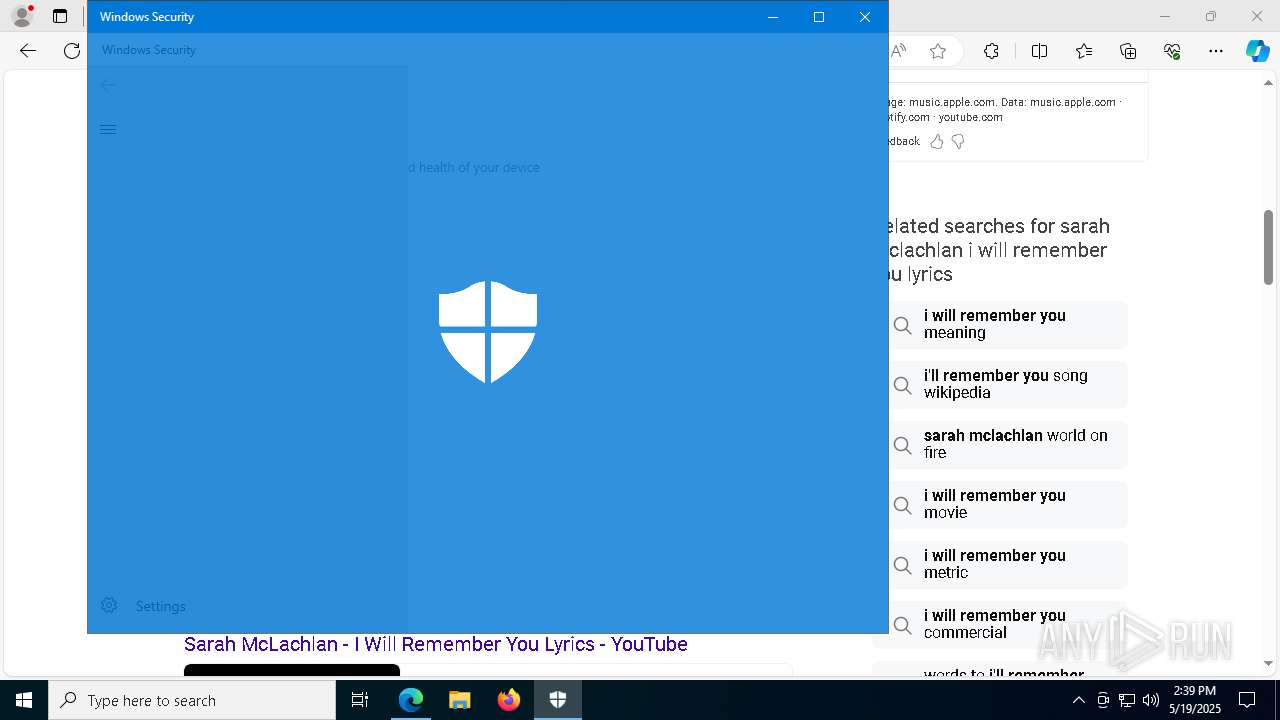Click the scroll up arrow in Edge page
The height and width of the screenshot is (720, 1280).
click(1268, 82)
